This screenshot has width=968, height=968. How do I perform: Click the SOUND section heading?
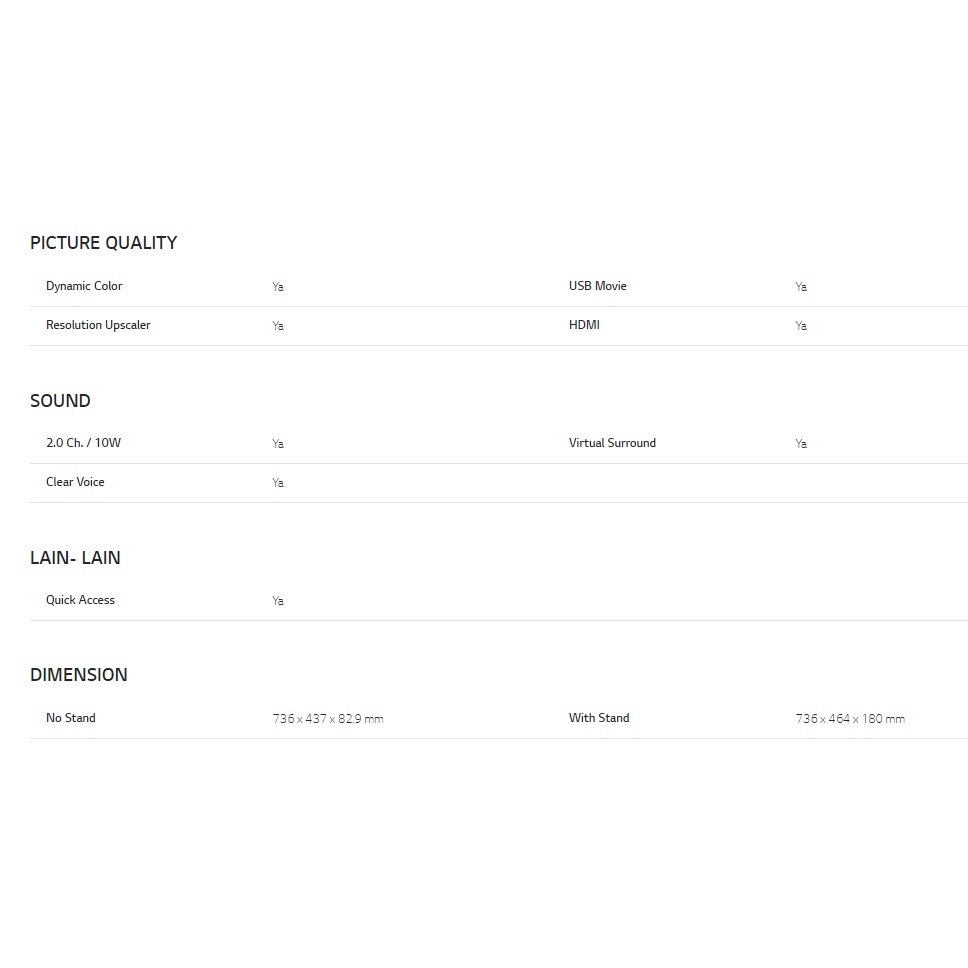click(x=60, y=401)
